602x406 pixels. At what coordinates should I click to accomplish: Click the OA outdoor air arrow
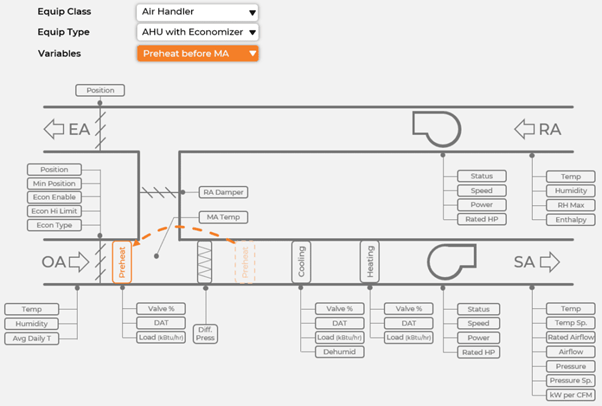coord(66,262)
